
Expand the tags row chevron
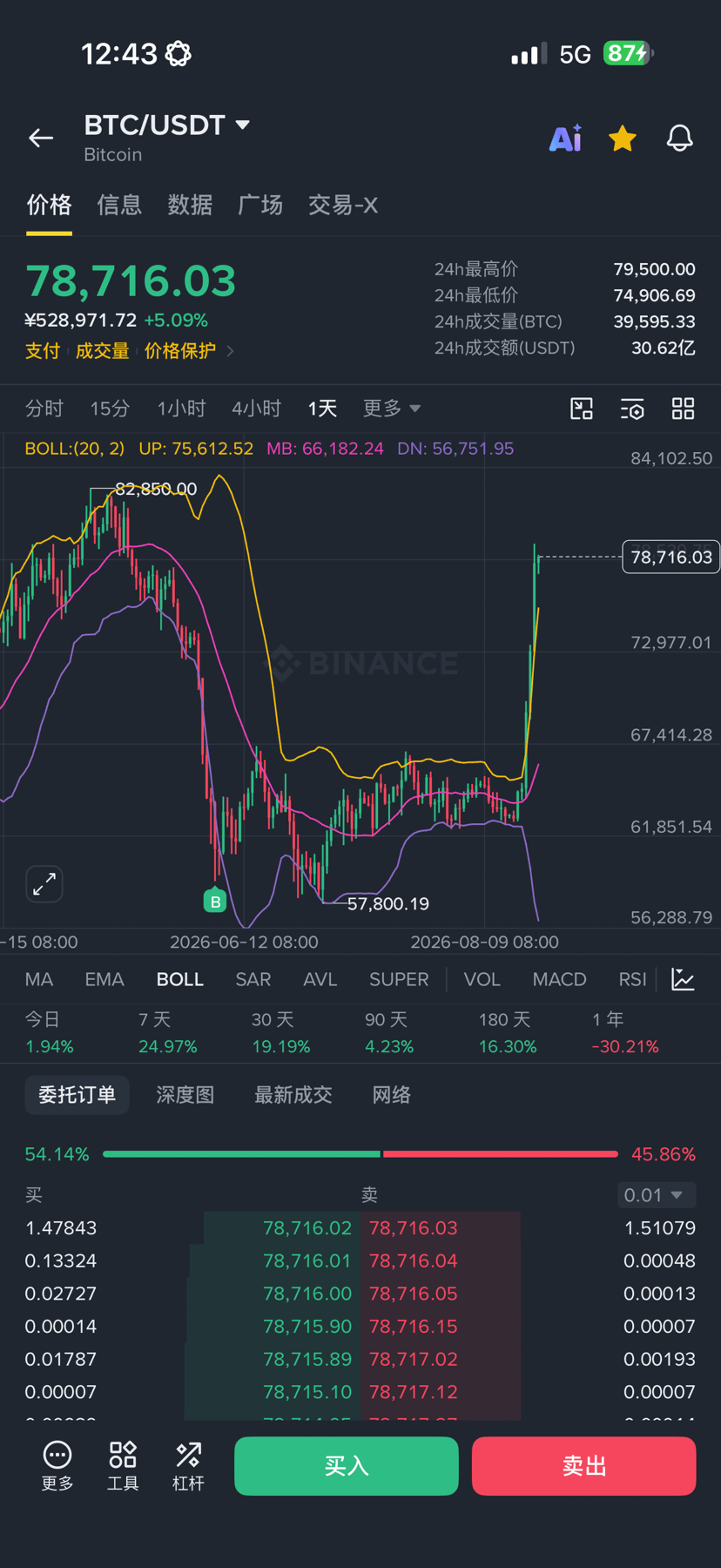coord(230,351)
